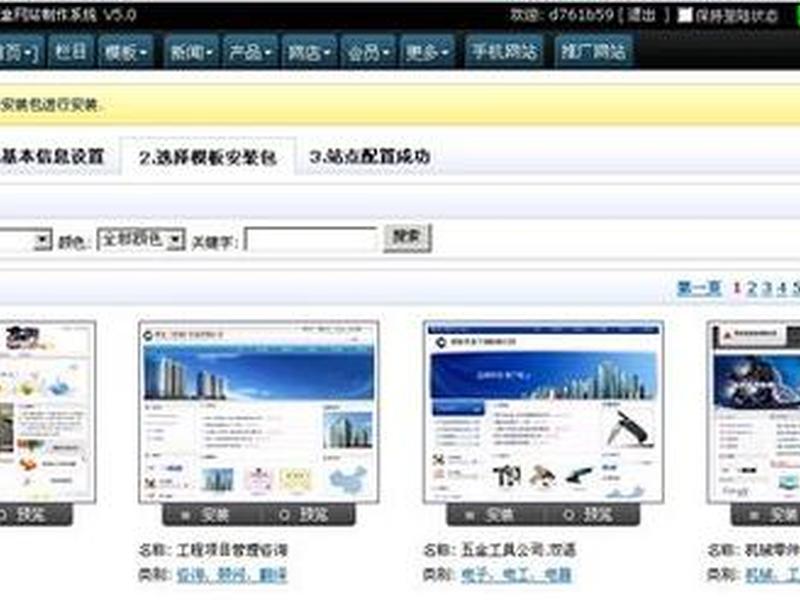Viewport: 800px width, 600px height.
Task: Open the 手机网站 menu item
Action: (504, 51)
